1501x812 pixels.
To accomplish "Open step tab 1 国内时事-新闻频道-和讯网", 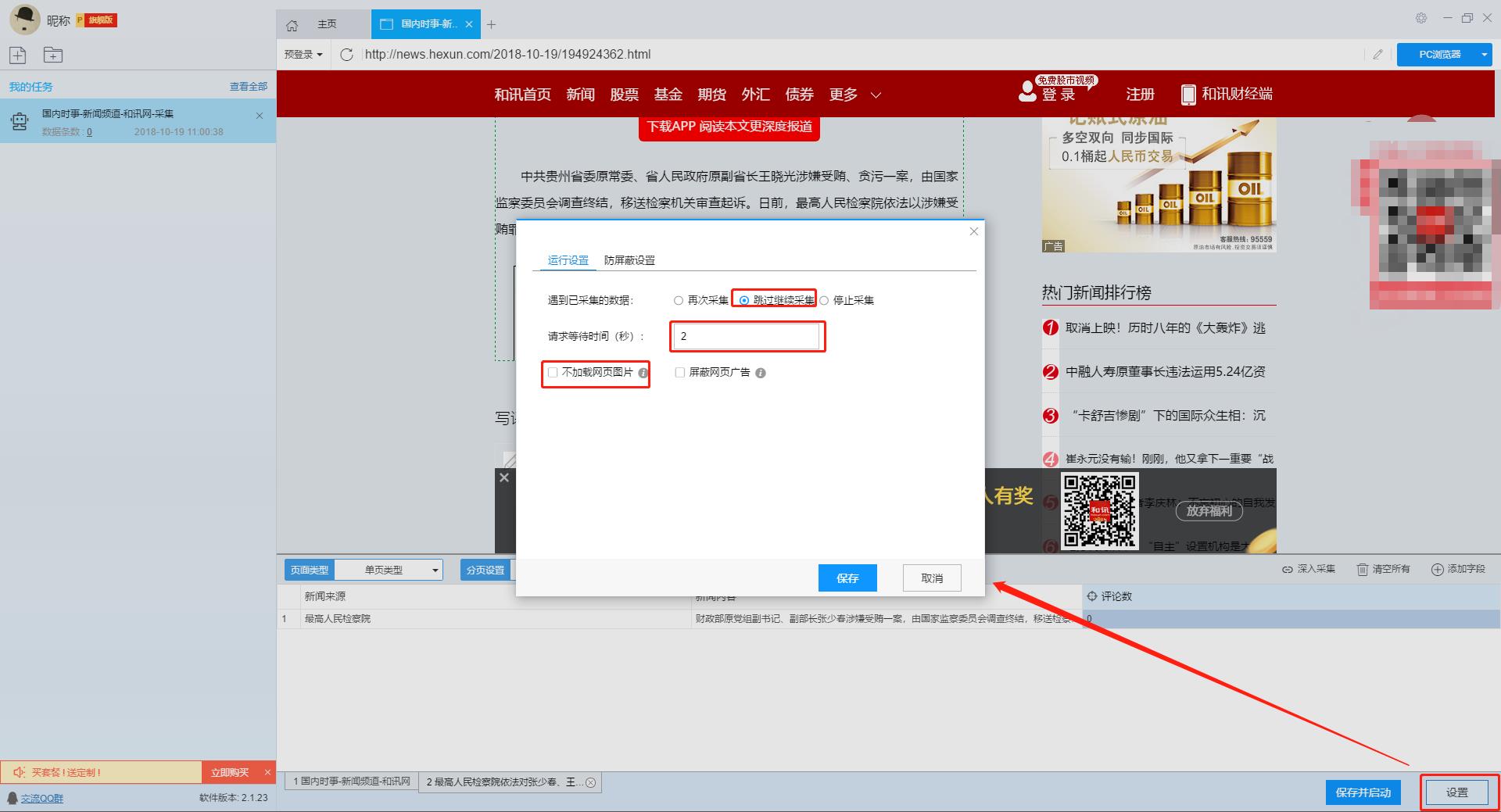I will [352, 782].
